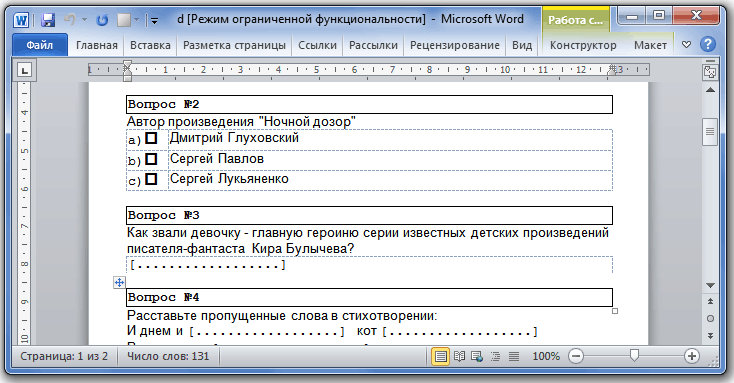734x383 pixels.
Task: Click the answer field under question 3
Action: click(207, 265)
